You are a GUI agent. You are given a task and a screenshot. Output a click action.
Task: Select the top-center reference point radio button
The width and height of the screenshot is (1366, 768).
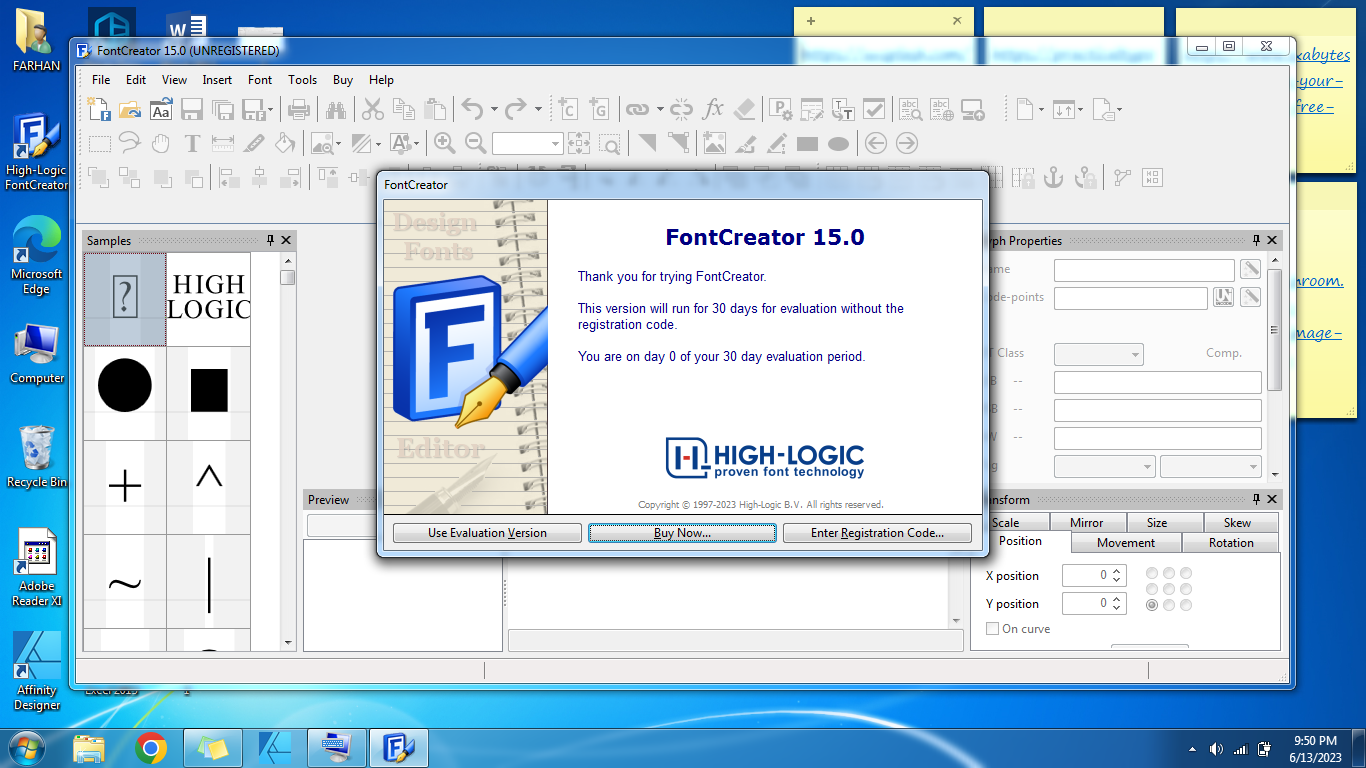1169,573
